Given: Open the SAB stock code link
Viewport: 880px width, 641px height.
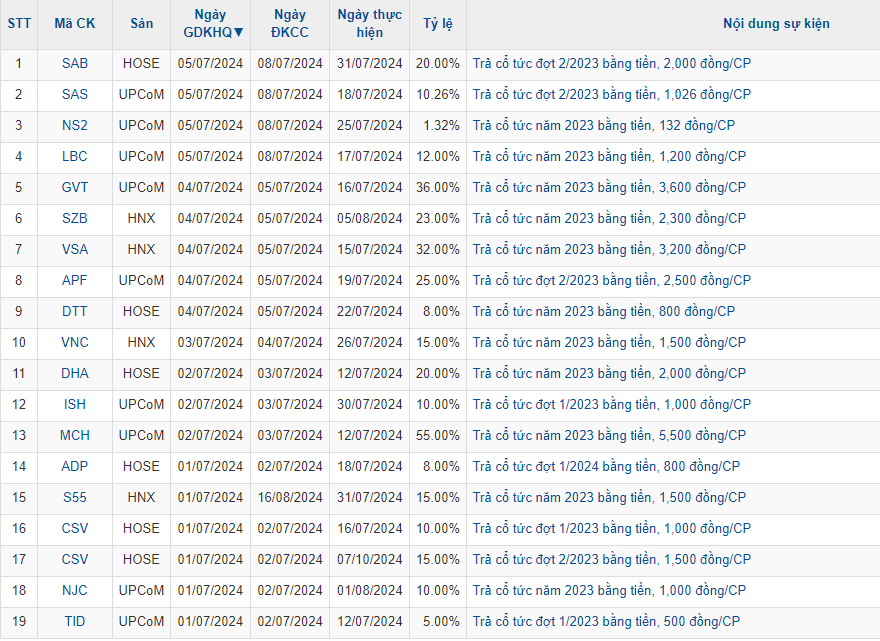Looking at the screenshot, I should tap(74, 63).
